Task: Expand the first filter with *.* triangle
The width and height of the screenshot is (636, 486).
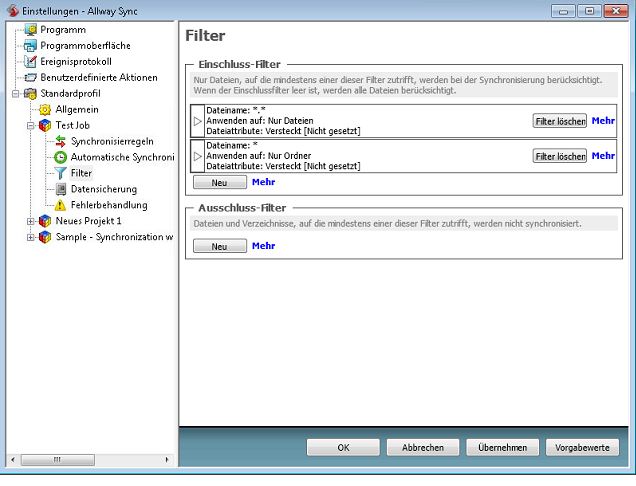Action: (x=197, y=121)
